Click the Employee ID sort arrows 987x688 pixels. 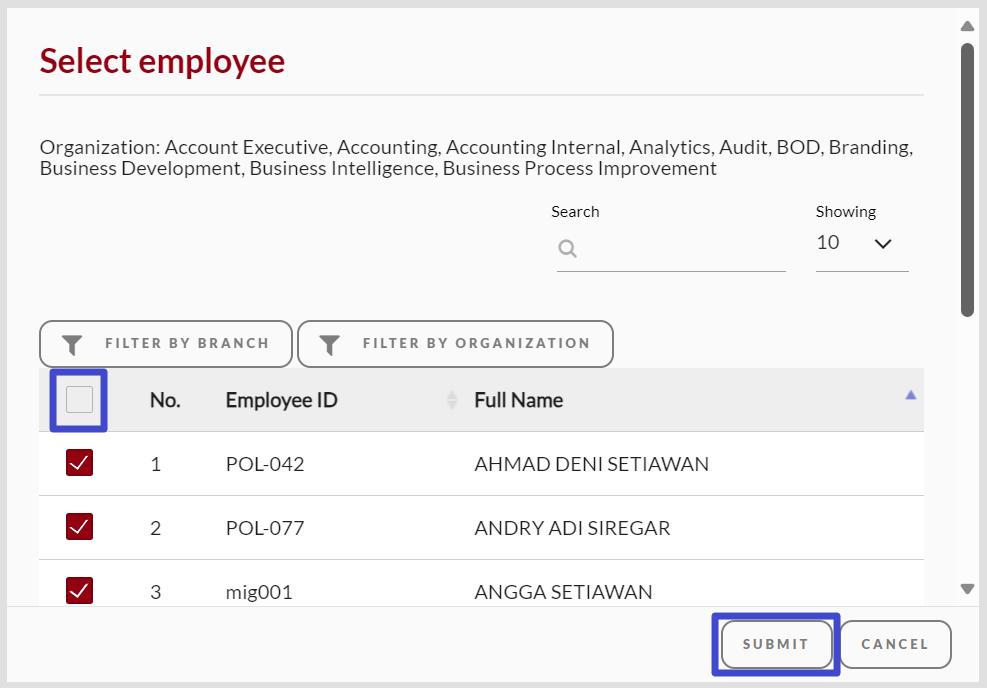[x=452, y=400]
